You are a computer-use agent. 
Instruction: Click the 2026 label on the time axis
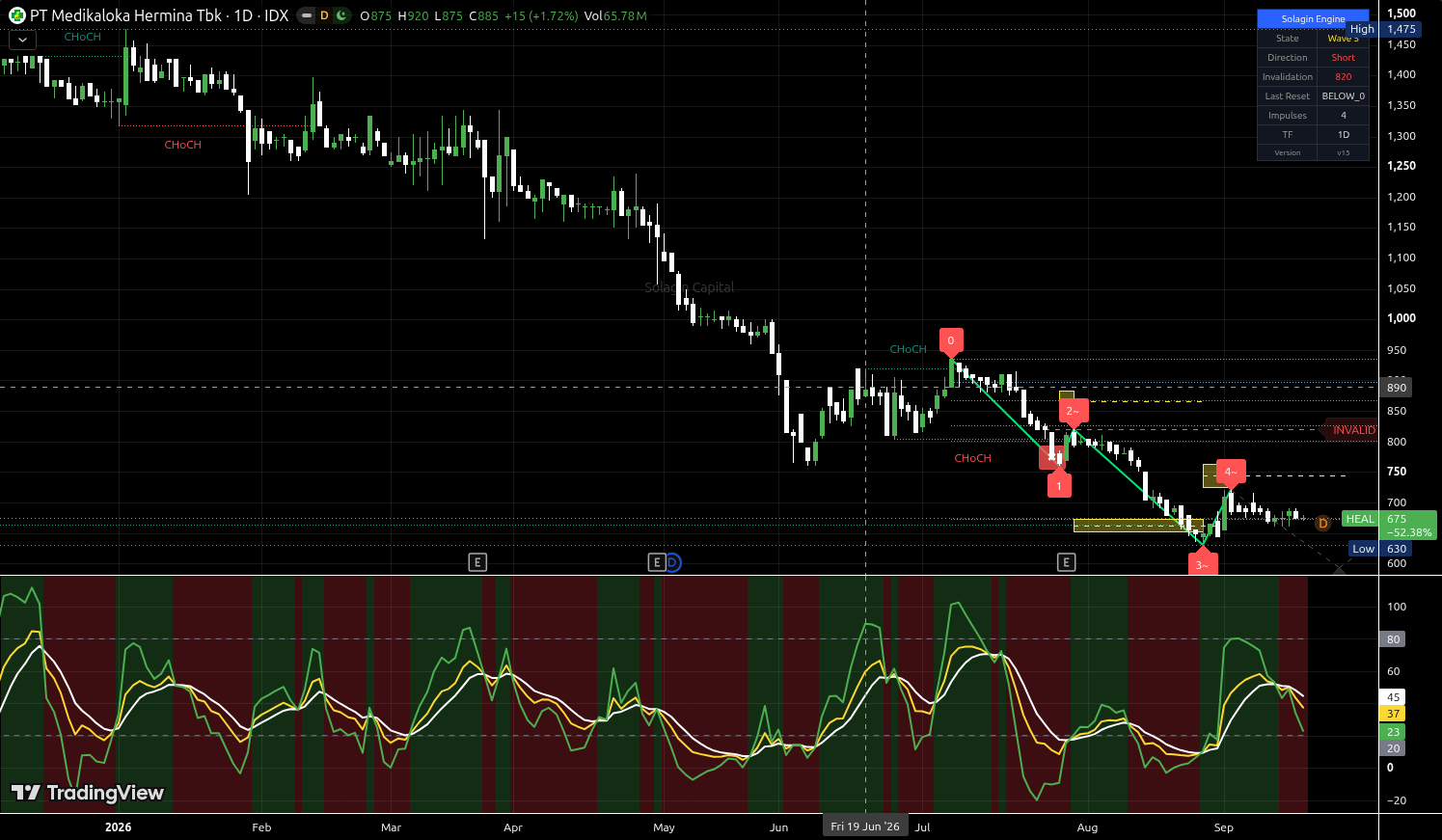coord(118,827)
